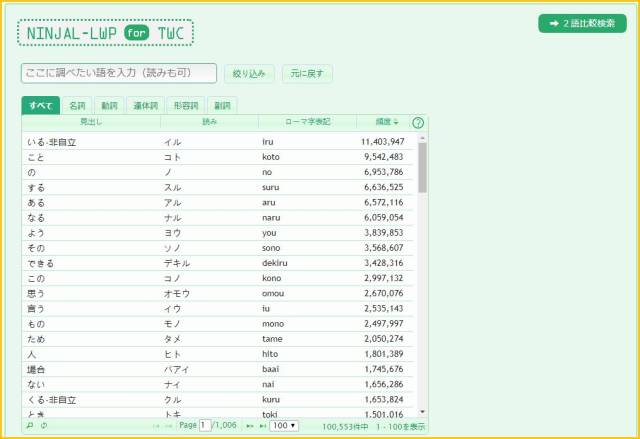This screenshot has height=439, width=640.
Task: Jump to first page using pager arrow
Action: pos(155,426)
